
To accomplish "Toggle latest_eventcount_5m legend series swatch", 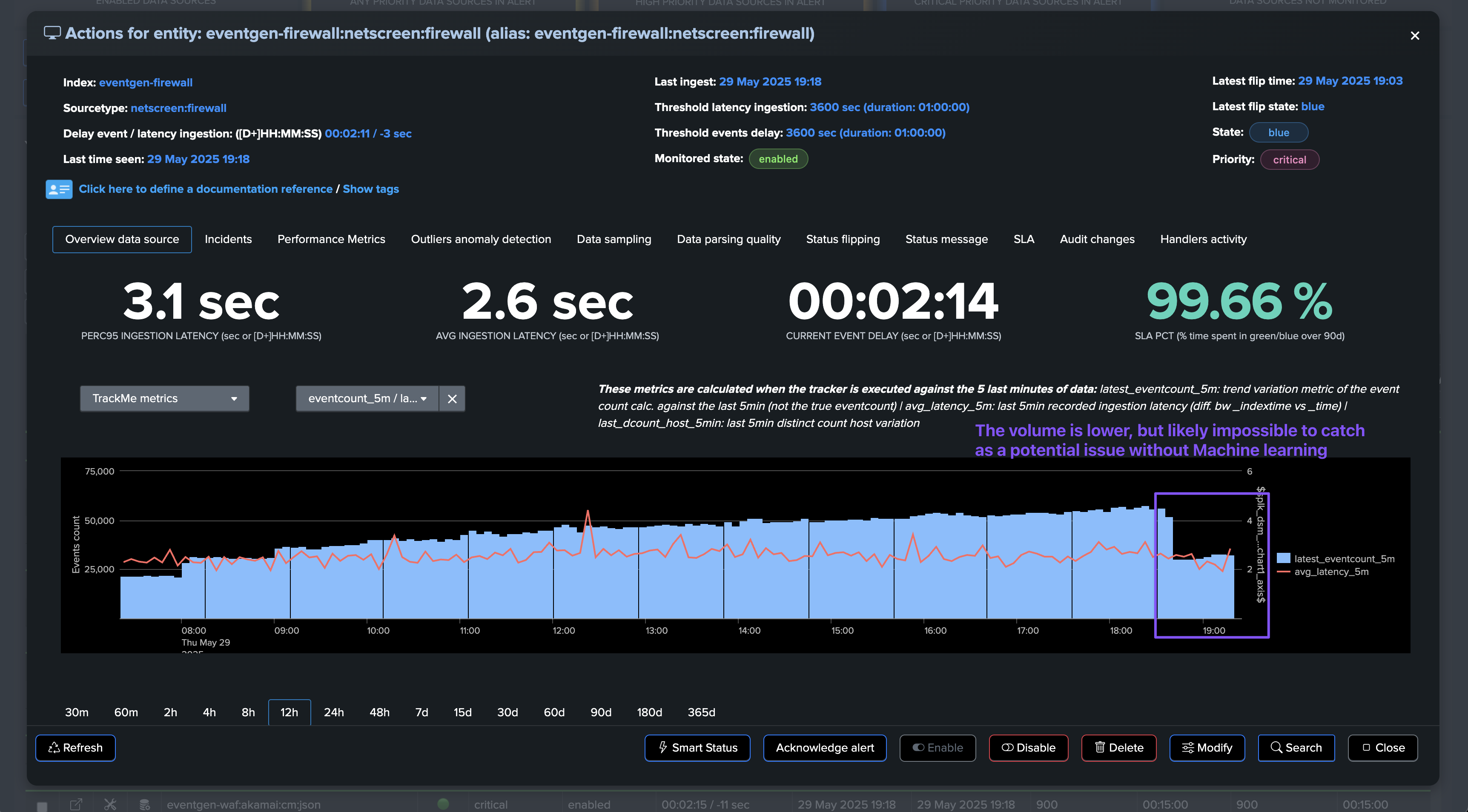I will click(1283, 558).
